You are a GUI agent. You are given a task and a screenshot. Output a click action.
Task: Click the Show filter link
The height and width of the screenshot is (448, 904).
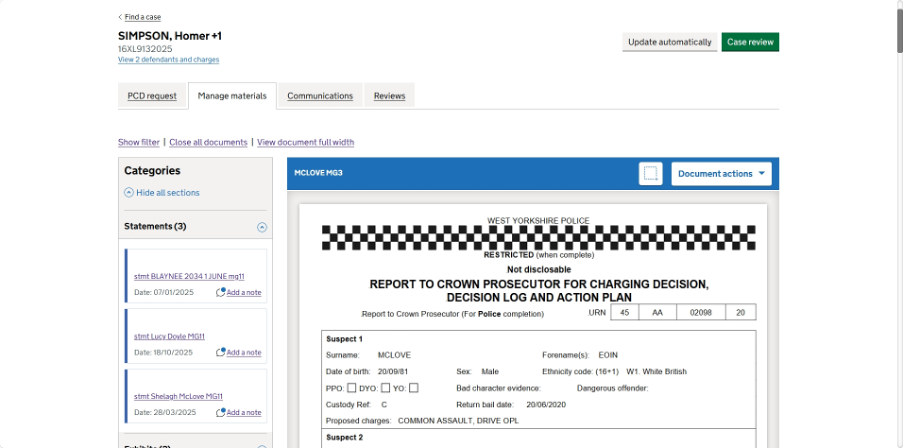[139, 142]
